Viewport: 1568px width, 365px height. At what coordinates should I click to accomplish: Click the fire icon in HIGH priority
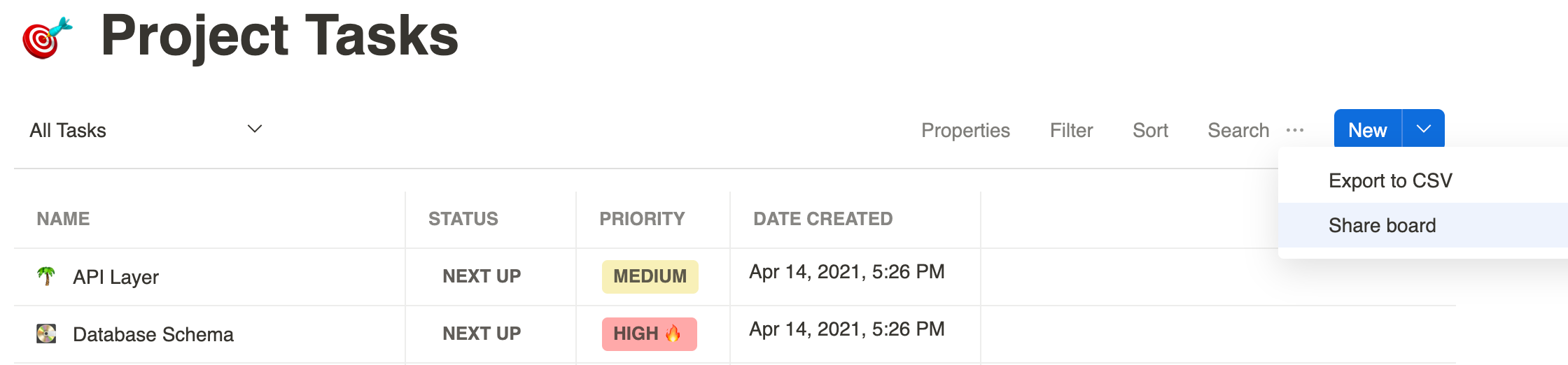click(673, 334)
